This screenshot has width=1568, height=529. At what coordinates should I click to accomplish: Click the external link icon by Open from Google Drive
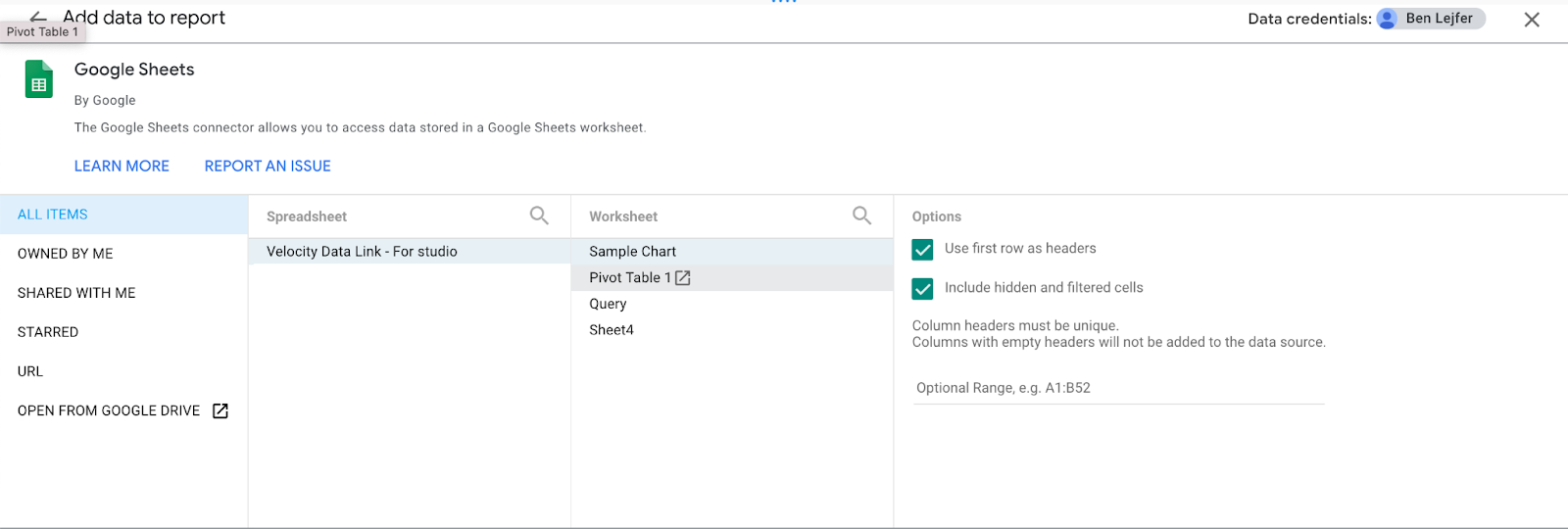220,411
